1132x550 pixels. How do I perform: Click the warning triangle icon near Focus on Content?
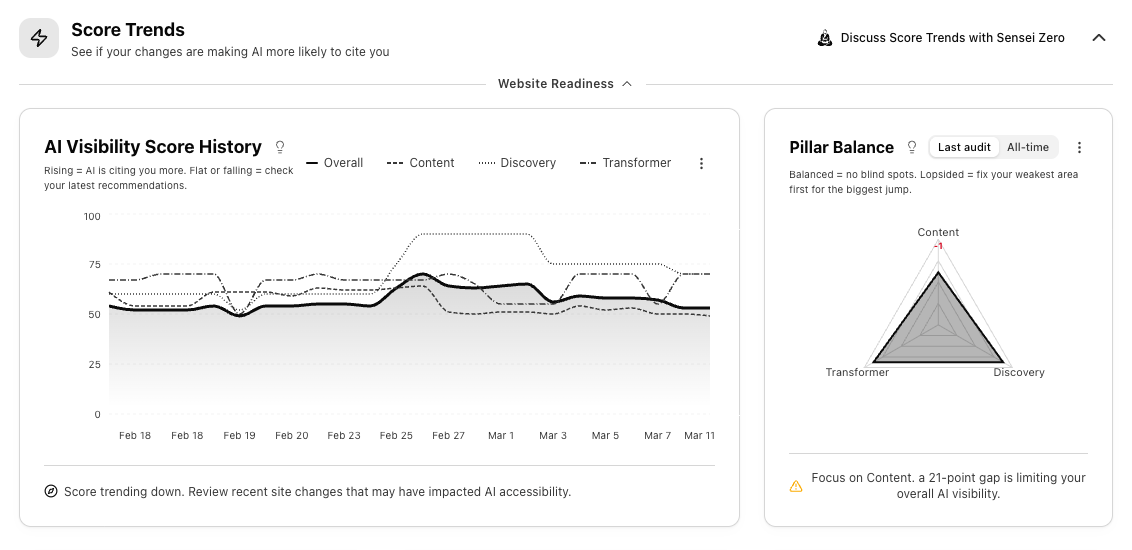point(796,486)
